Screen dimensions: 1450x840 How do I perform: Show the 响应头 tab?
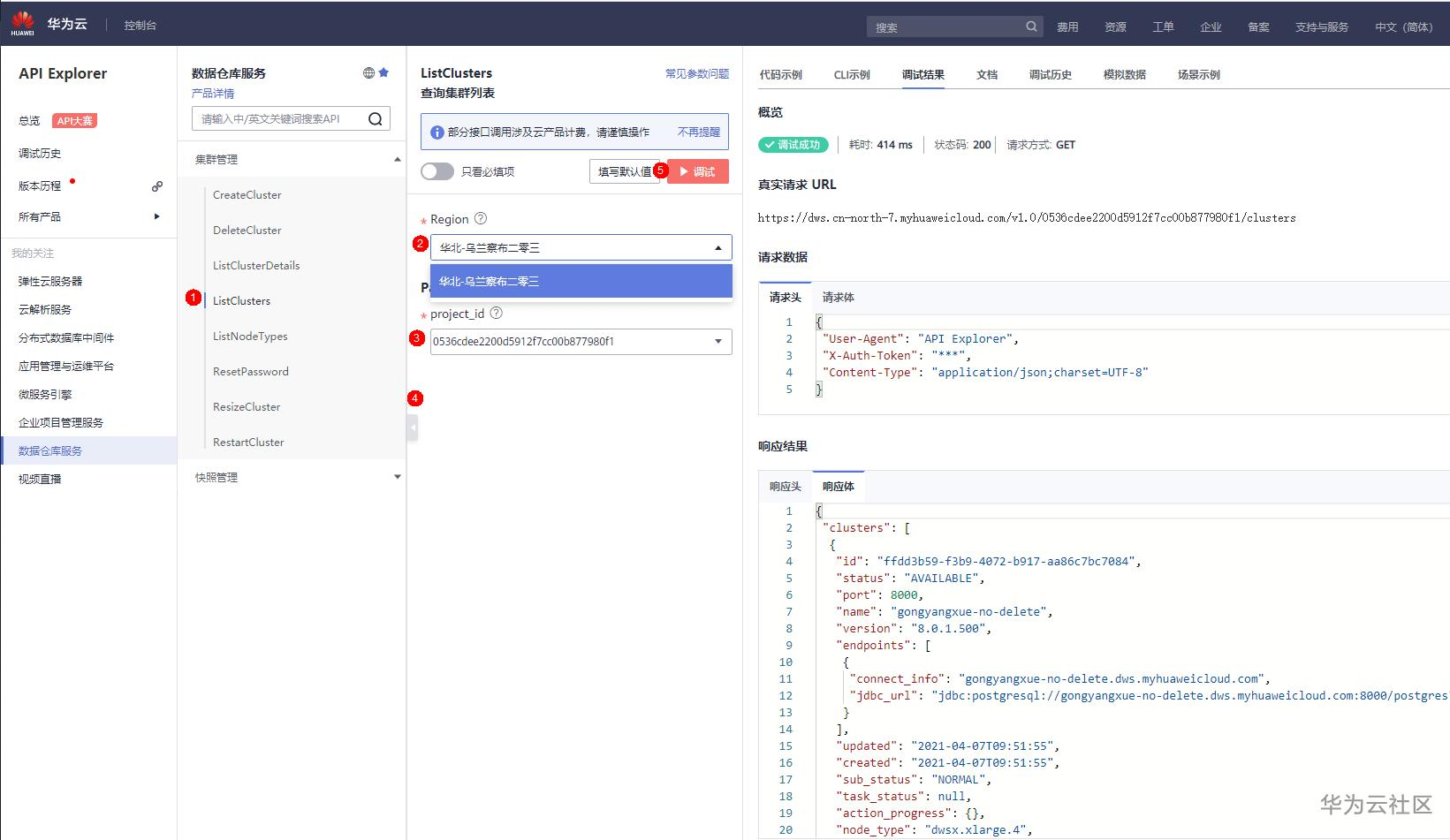point(786,487)
